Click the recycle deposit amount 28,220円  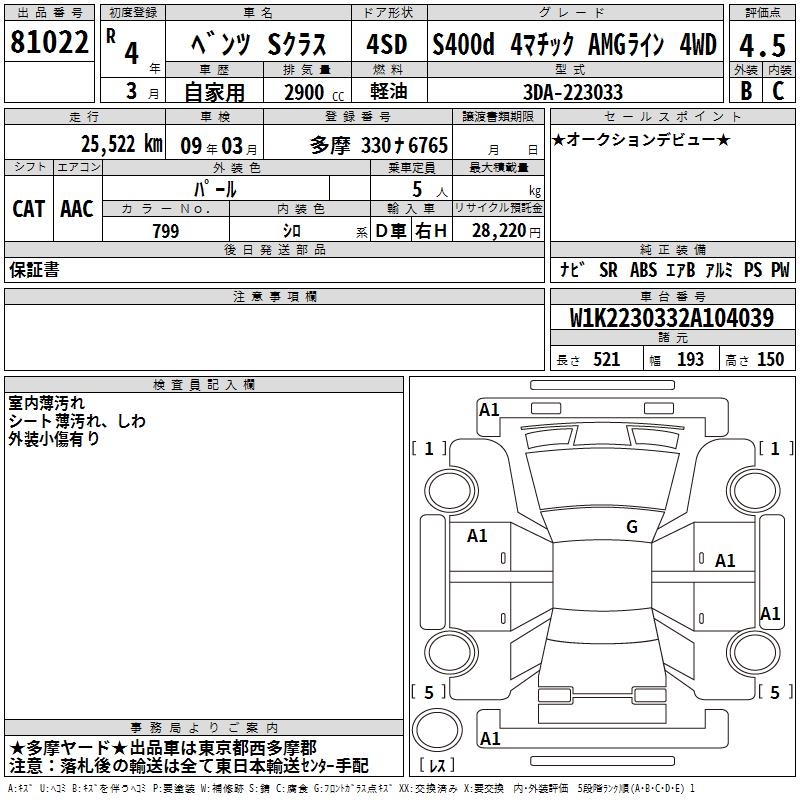(x=506, y=231)
